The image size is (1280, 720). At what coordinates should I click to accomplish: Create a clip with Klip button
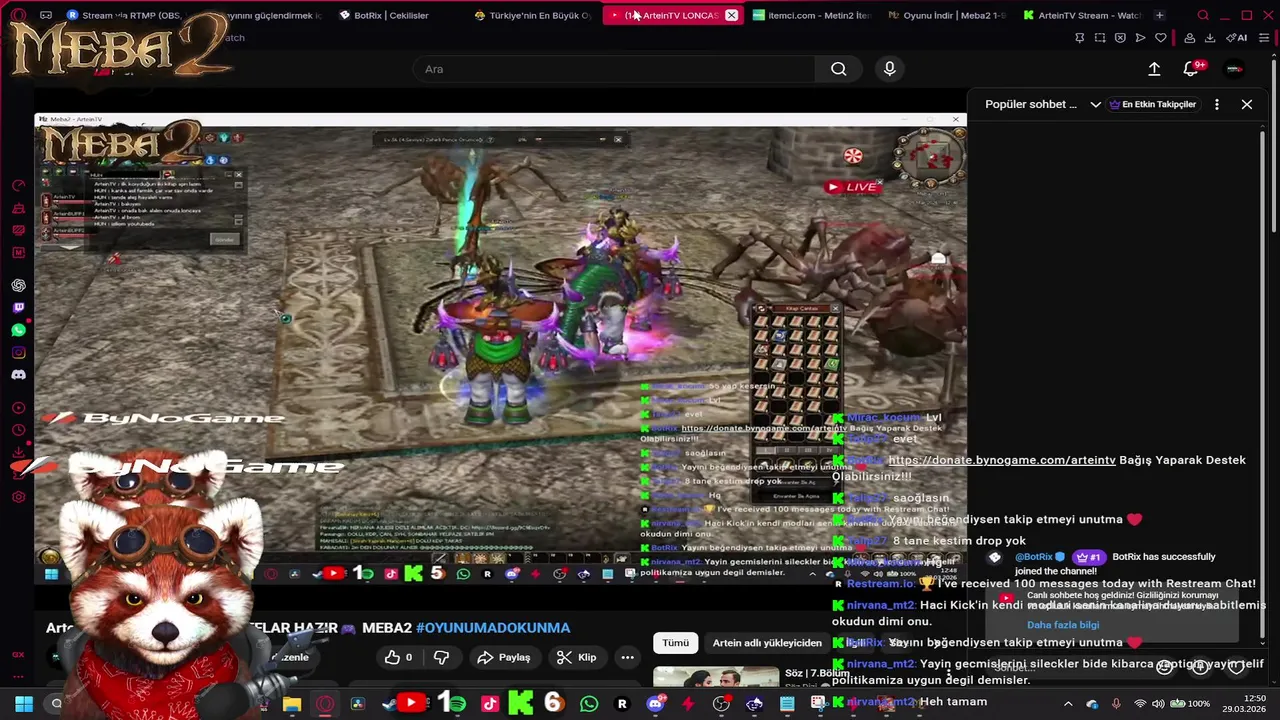point(576,657)
